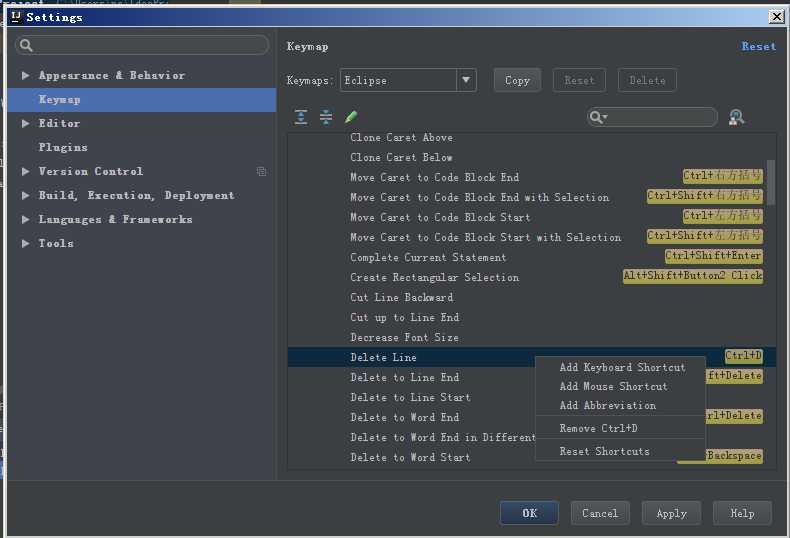Image resolution: width=790 pixels, height=538 pixels.
Task: Select the Delete to Line End action
Action: pos(405,377)
